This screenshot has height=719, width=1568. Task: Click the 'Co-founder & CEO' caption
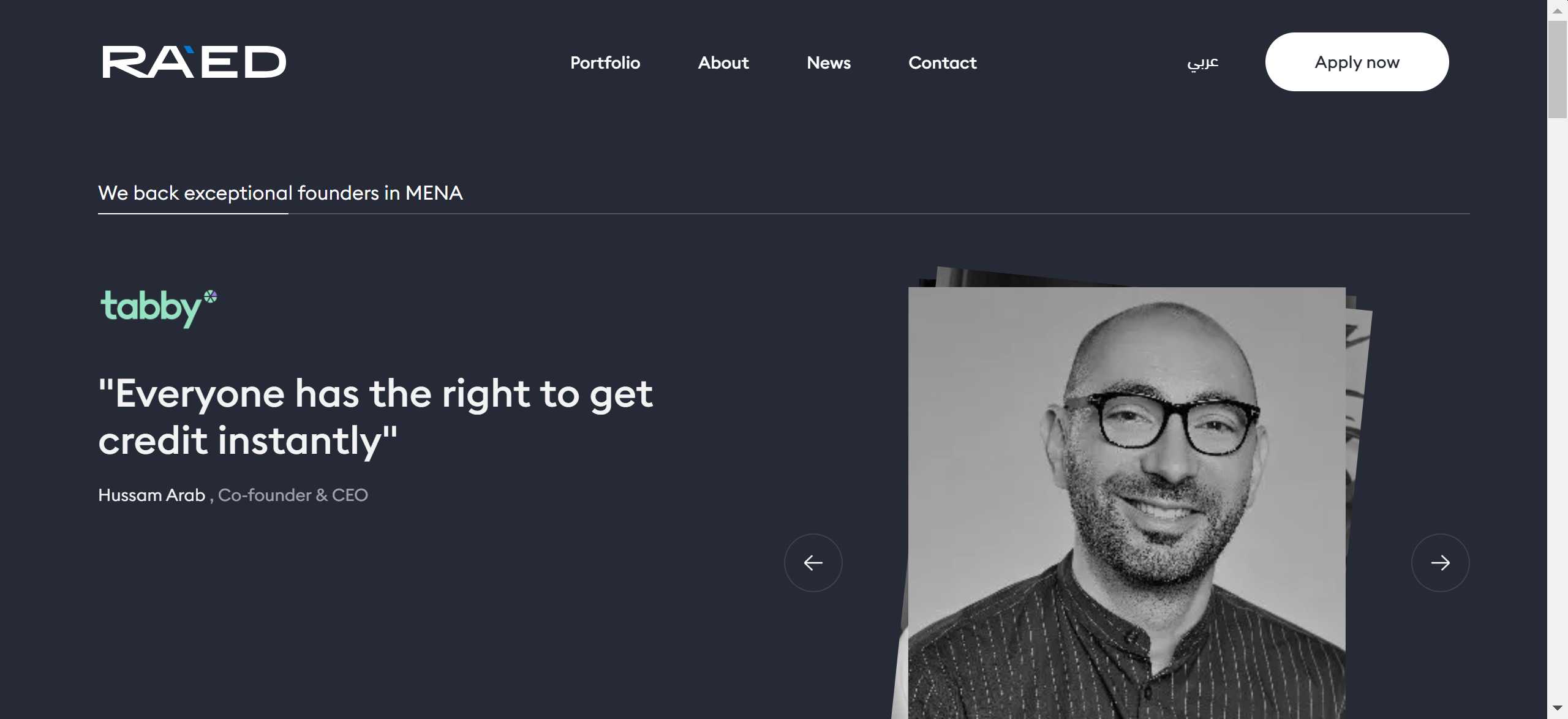[x=293, y=495]
